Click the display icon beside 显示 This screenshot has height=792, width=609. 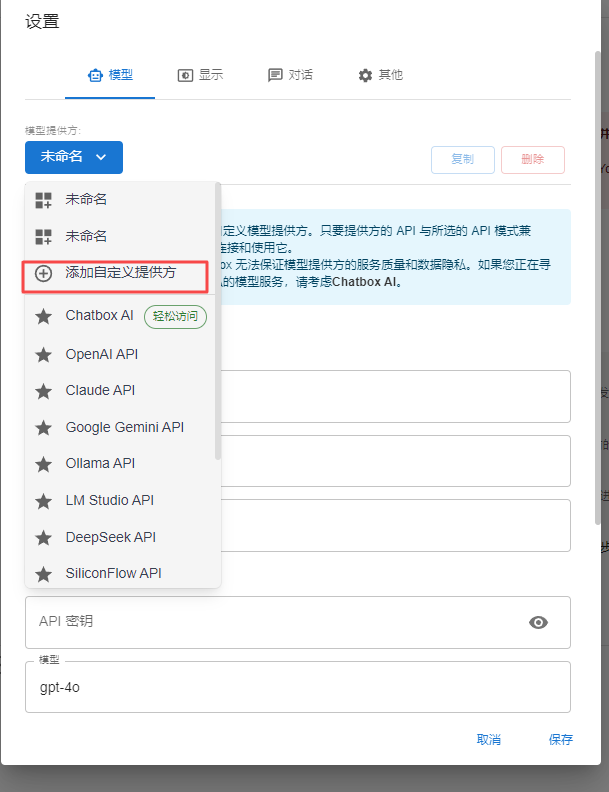(185, 75)
